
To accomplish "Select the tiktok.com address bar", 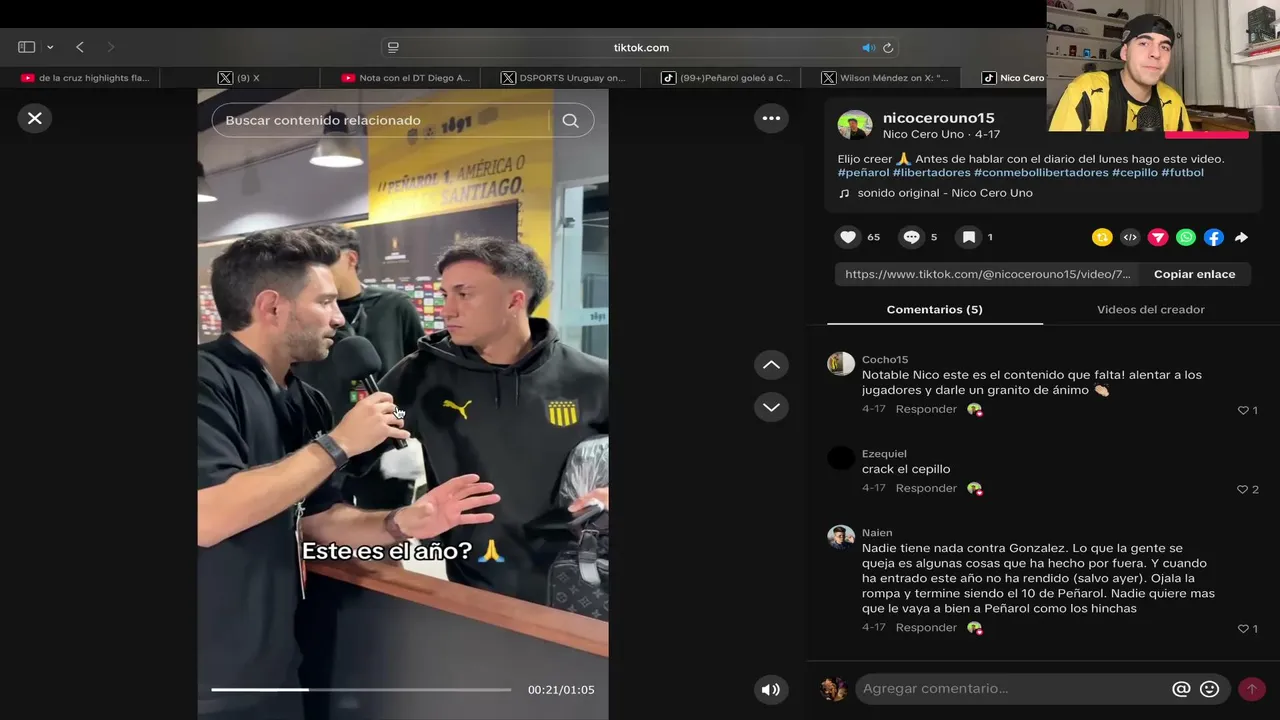I will [x=641, y=47].
